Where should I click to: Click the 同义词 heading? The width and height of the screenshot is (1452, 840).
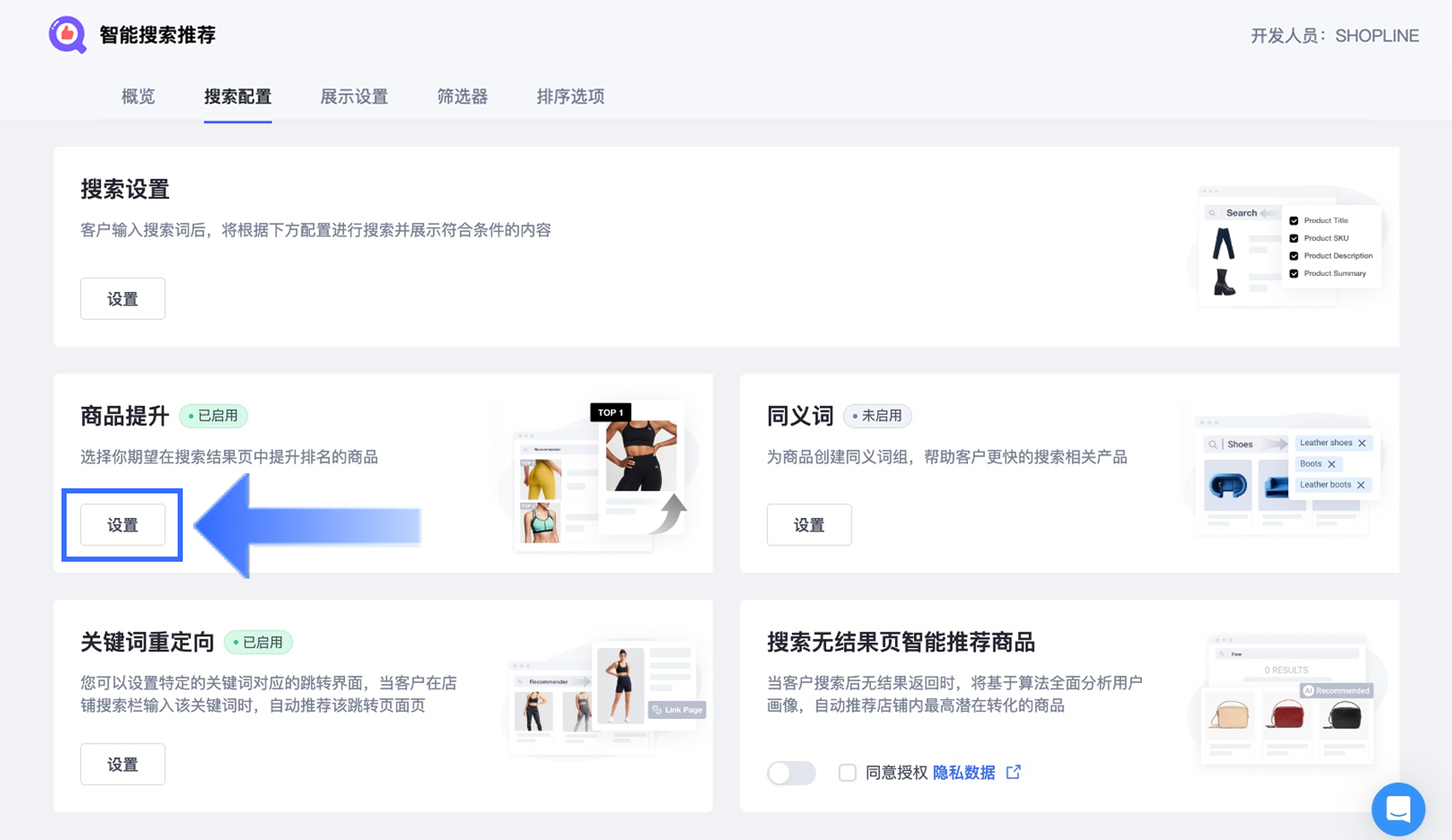(800, 416)
